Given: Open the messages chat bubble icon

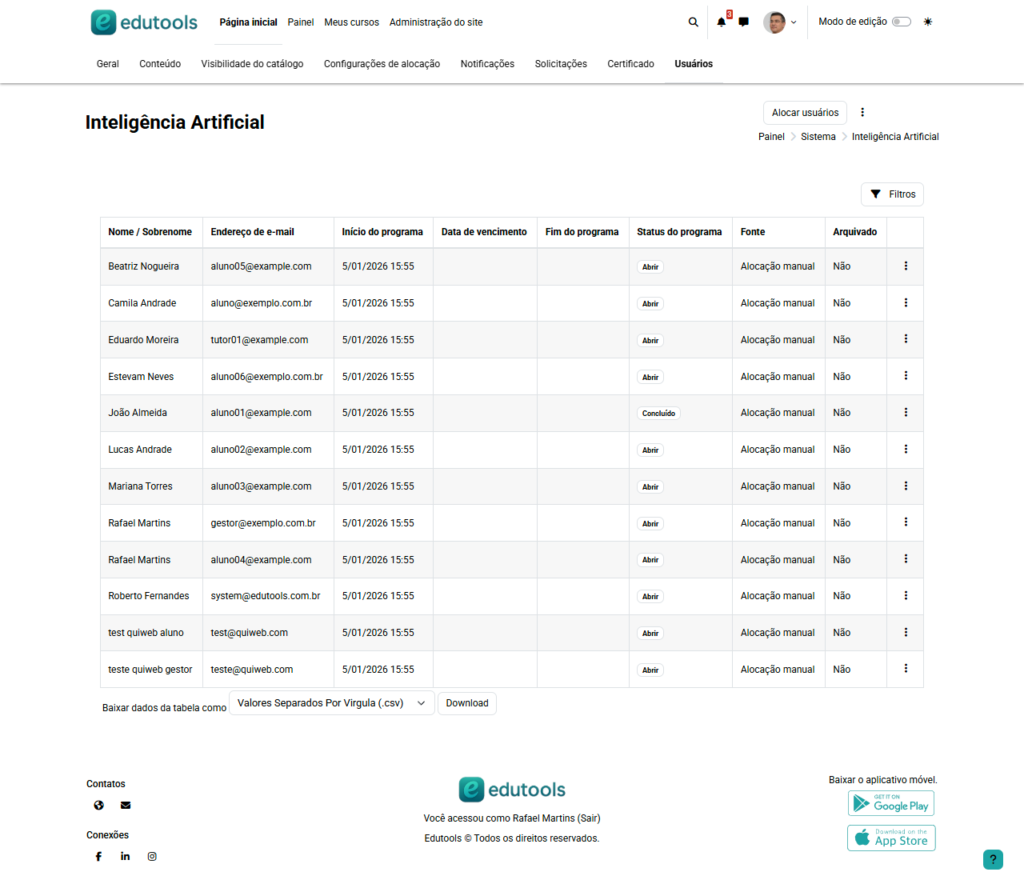Looking at the screenshot, I should pos(743,22).
